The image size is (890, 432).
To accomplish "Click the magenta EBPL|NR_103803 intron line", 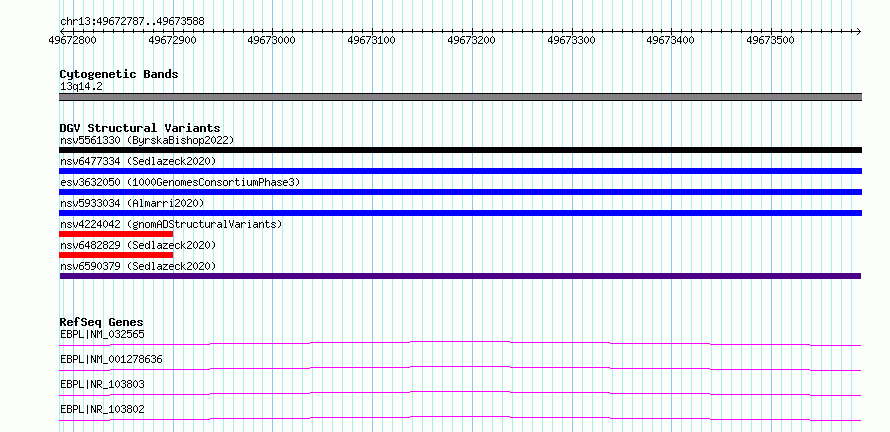I will [460, 393].
